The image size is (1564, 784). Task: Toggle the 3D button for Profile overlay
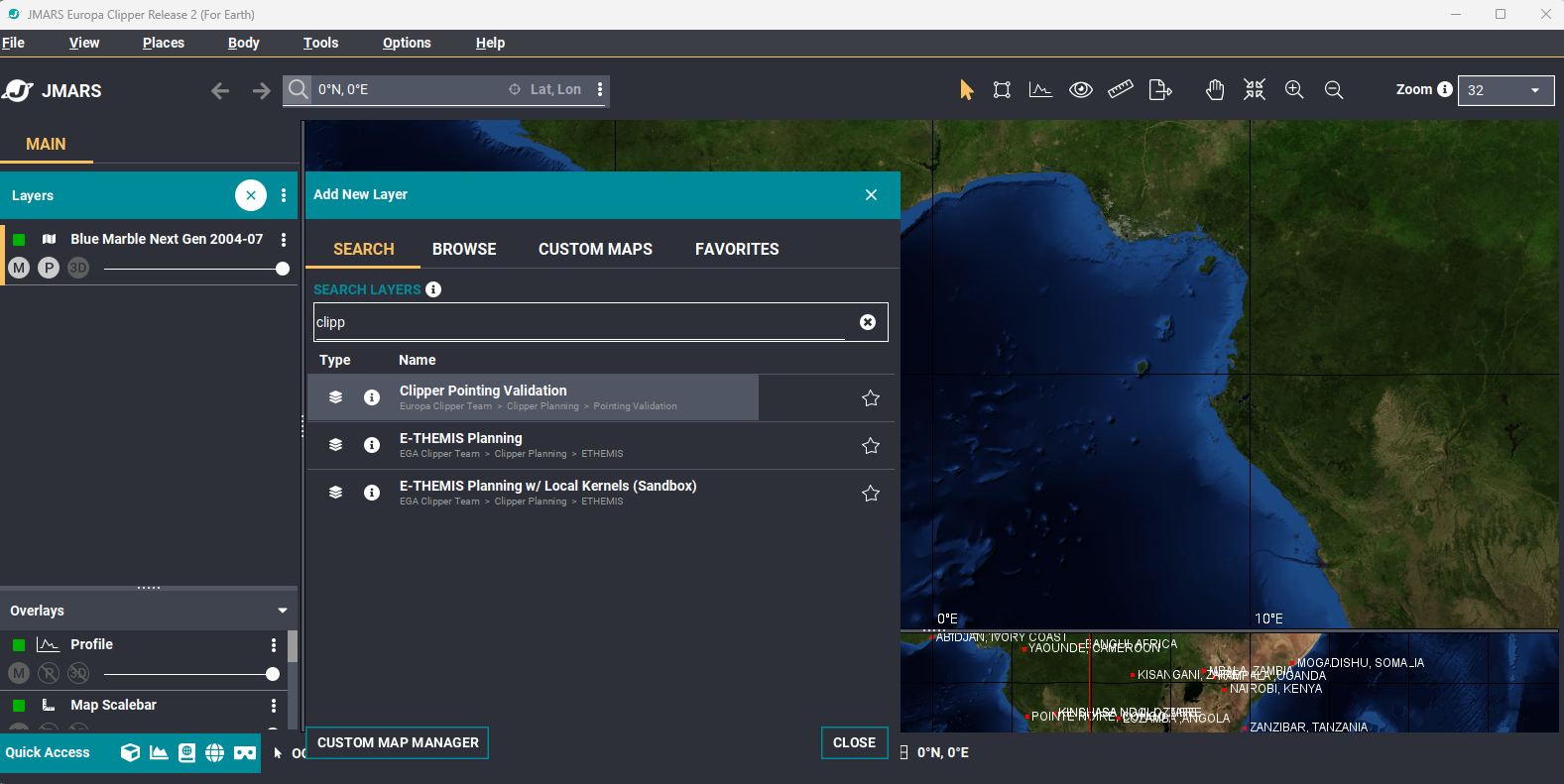78,673
